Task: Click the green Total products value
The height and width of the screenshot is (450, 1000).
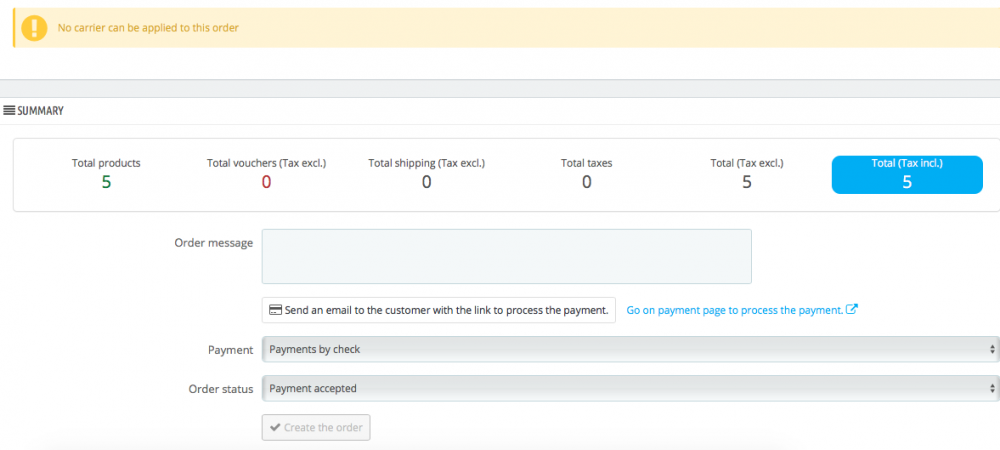Action: point(106,182)
